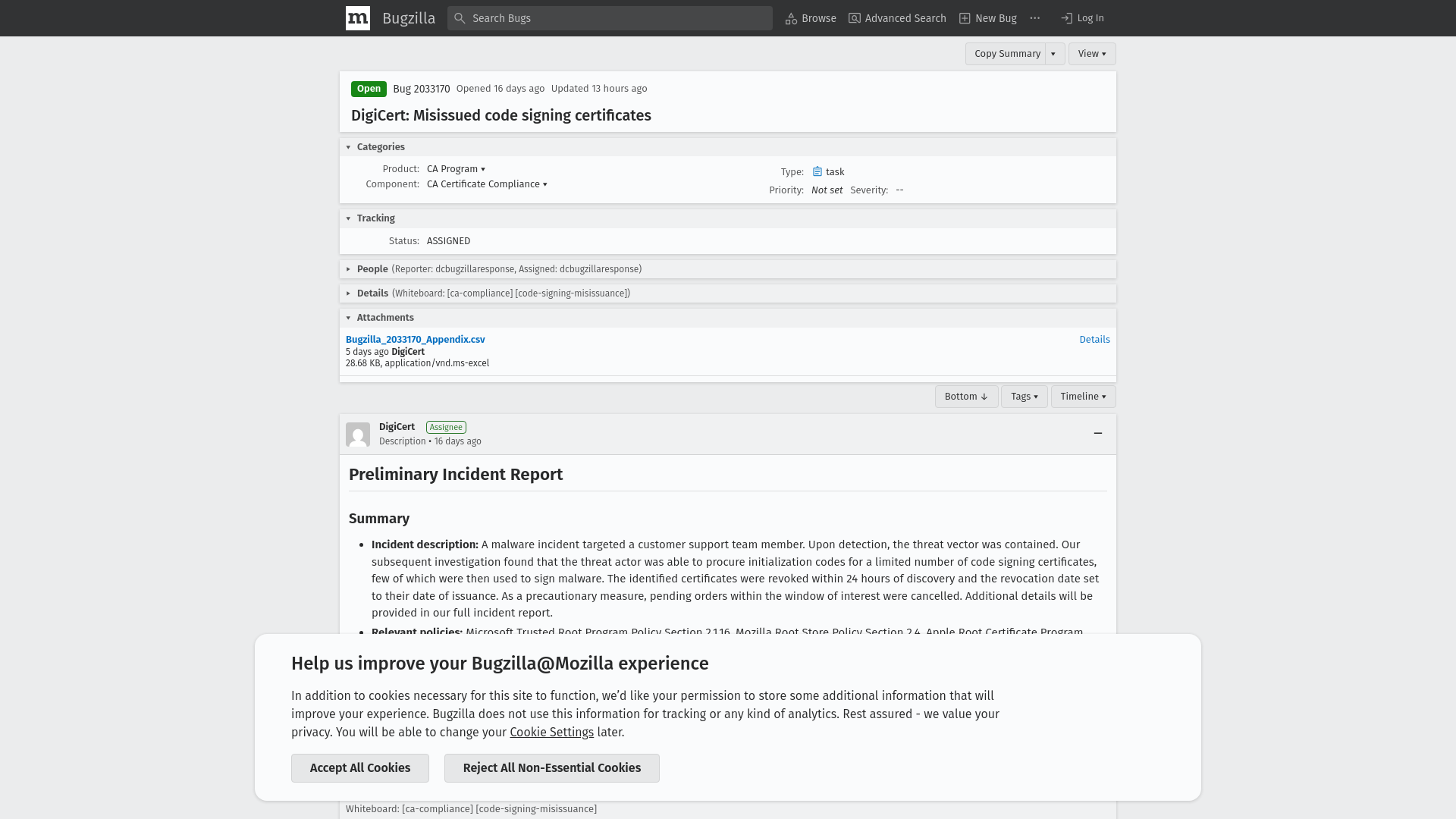Click the Open status badge

click(369, 89)
